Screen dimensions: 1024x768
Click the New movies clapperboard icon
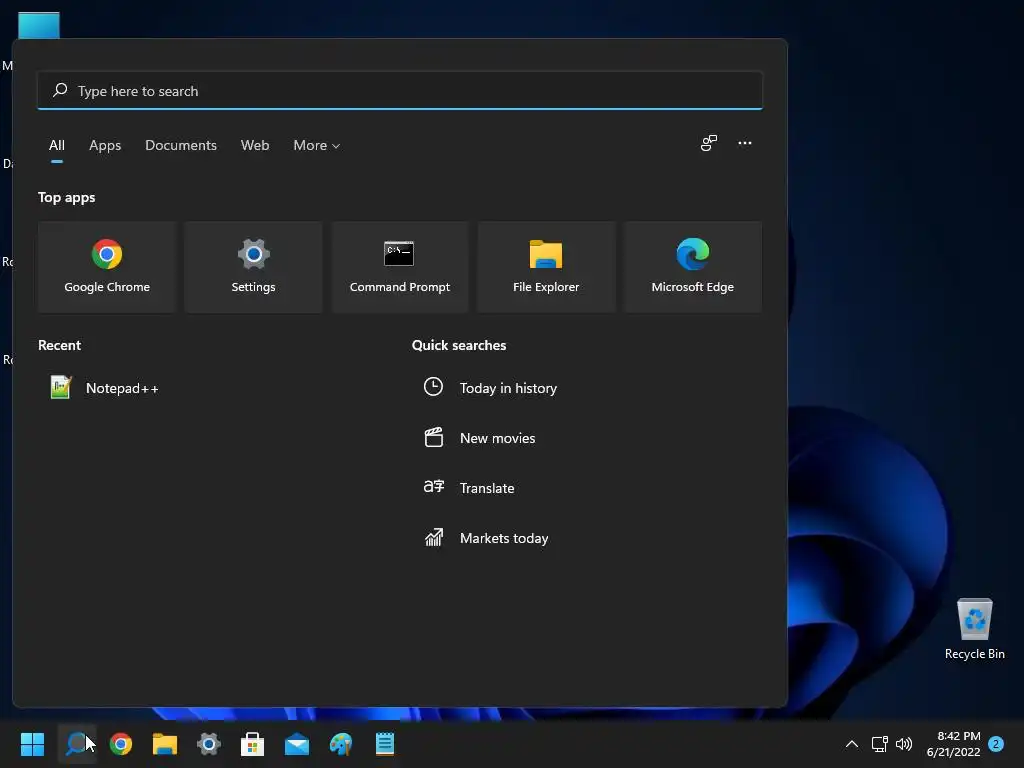pos(434,437)
